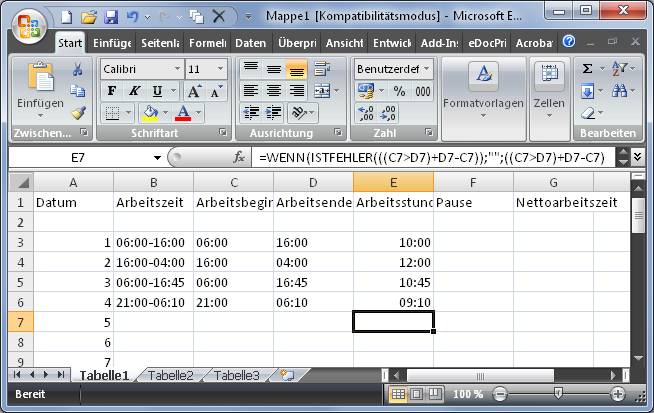
Task: Click the horizontal scrollbar thumb
Action: [480, 375]
